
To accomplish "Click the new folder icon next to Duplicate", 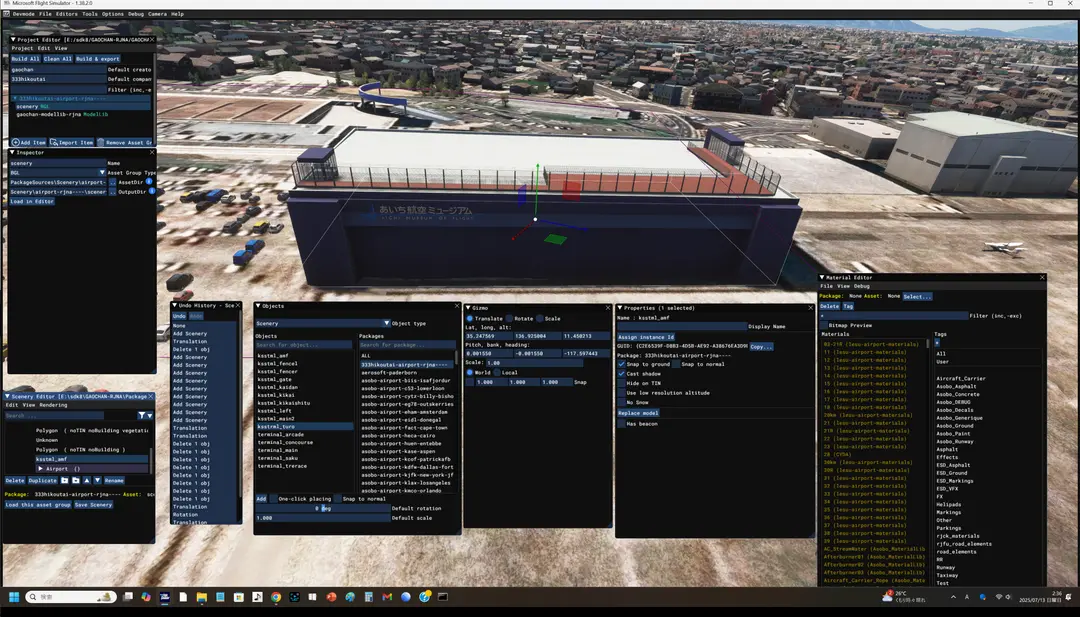I will click(x=65, y=480).
